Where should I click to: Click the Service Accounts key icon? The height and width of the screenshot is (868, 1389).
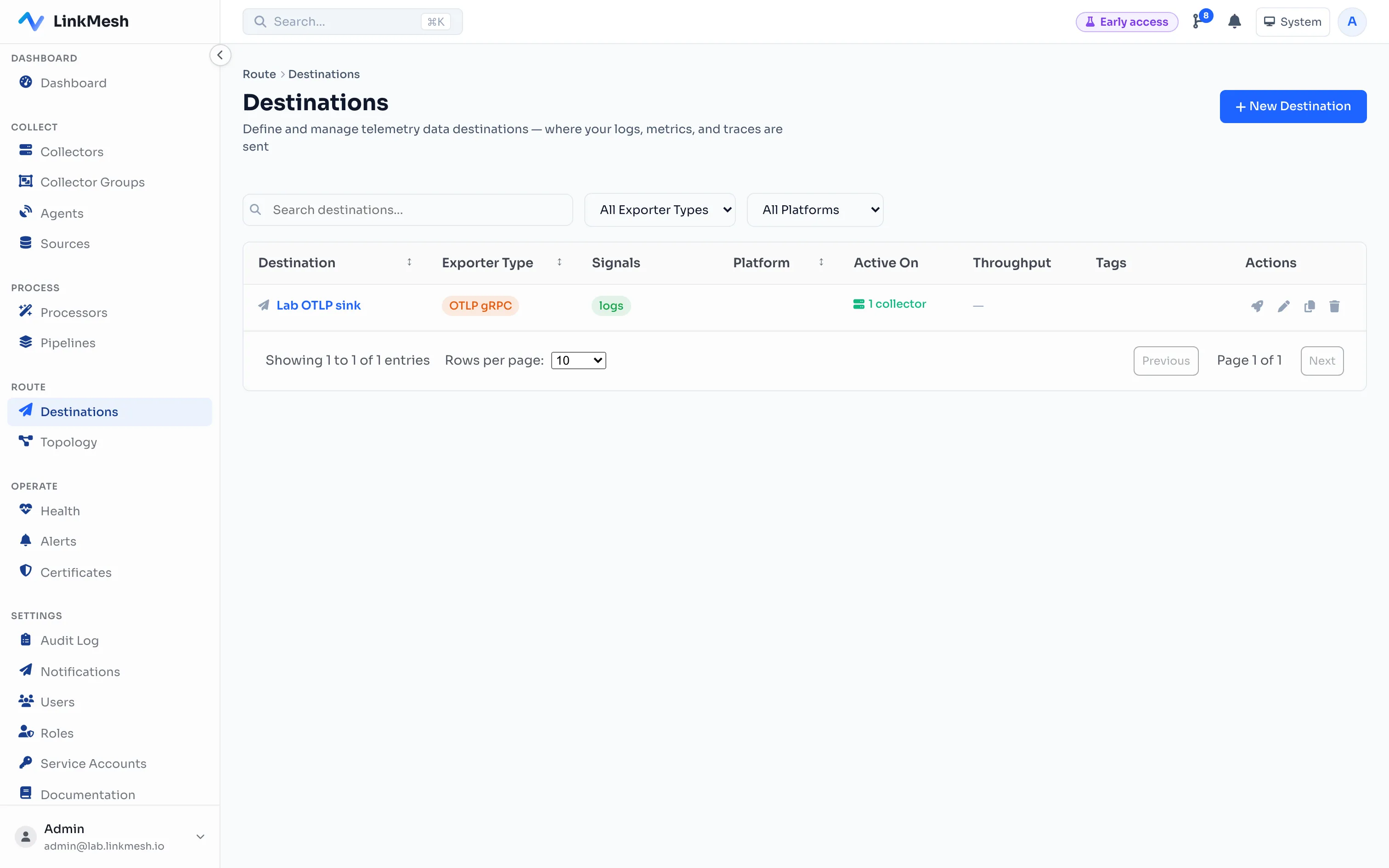tap(26, 762)
